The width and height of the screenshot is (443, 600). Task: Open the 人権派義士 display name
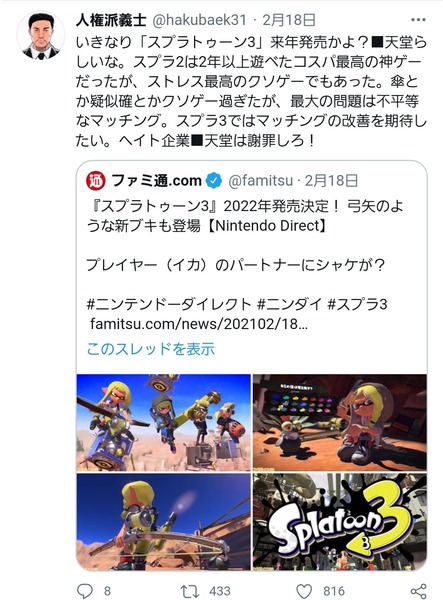click(111, 20)
